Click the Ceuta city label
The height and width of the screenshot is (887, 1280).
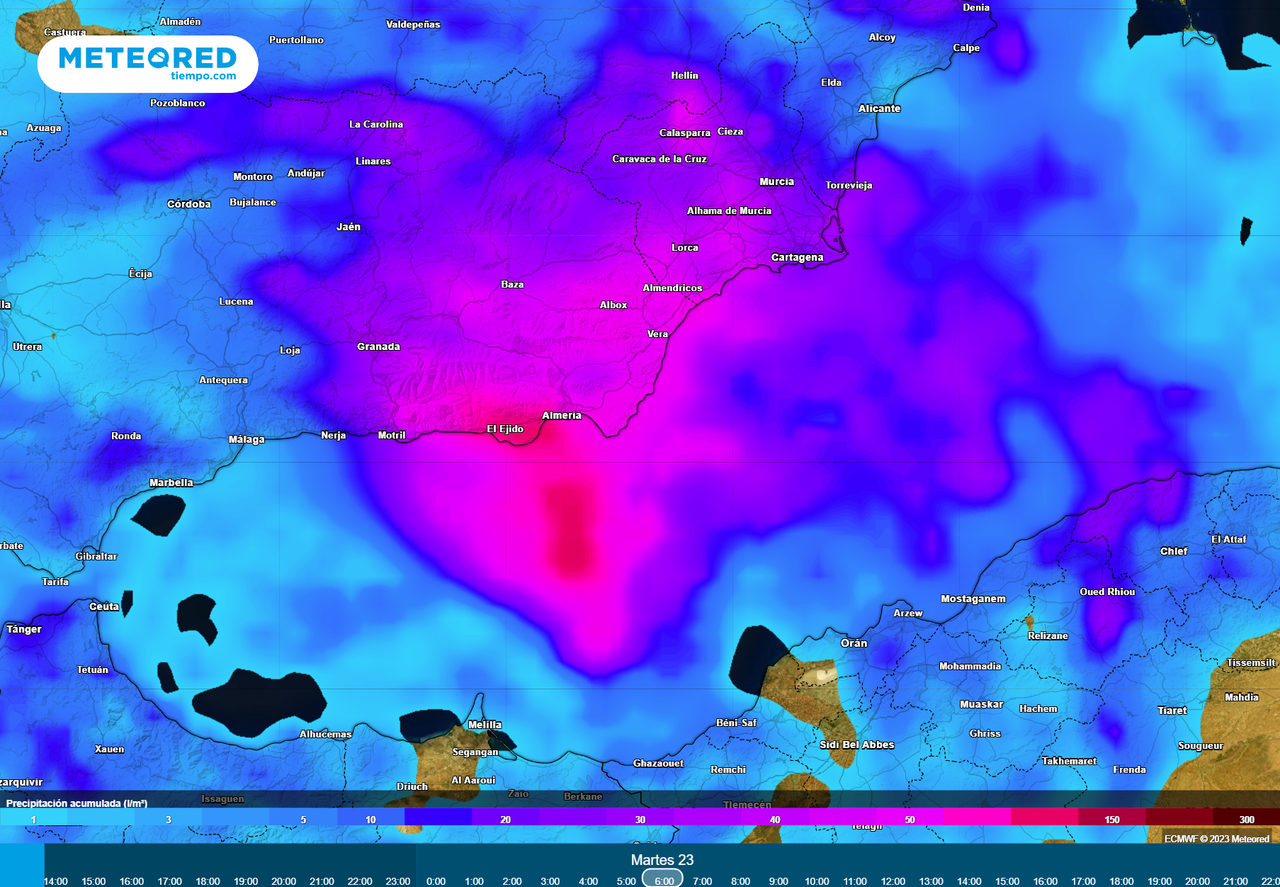[x=104, y=607]
